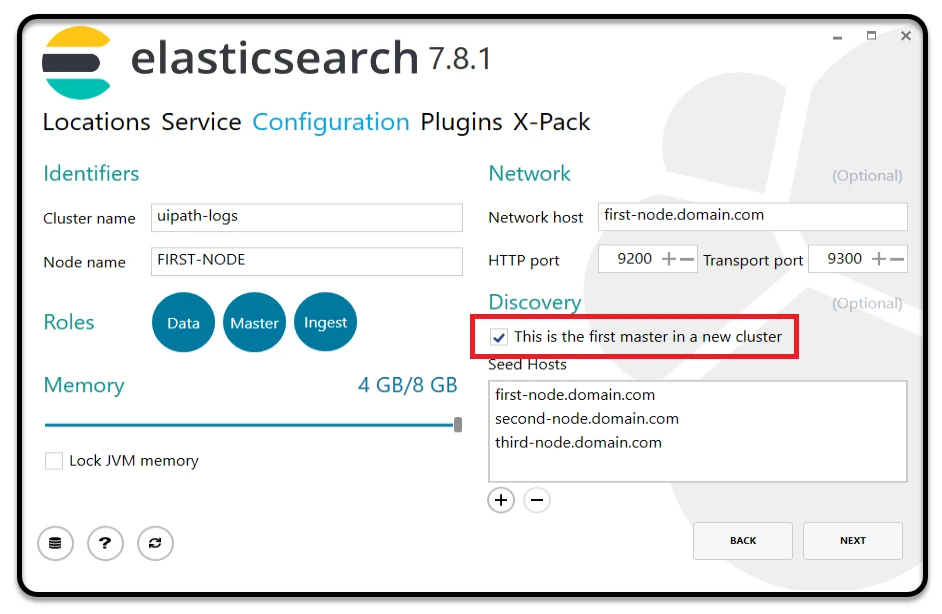Click the NEXT button

(853, 541)
